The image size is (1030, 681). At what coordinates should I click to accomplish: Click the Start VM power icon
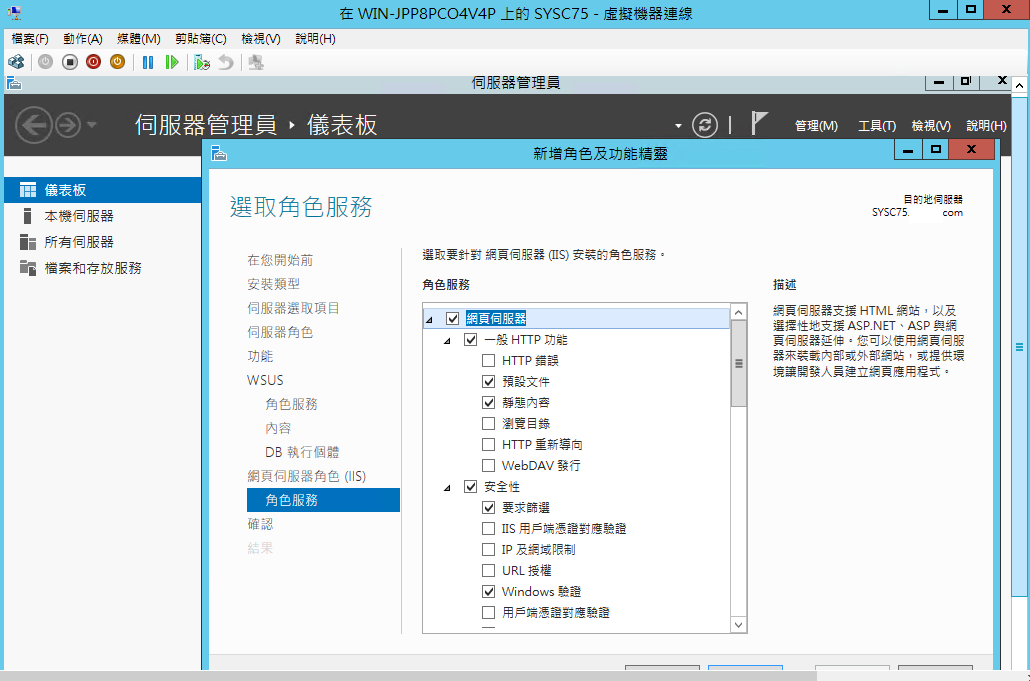click(x=45, y=62)
